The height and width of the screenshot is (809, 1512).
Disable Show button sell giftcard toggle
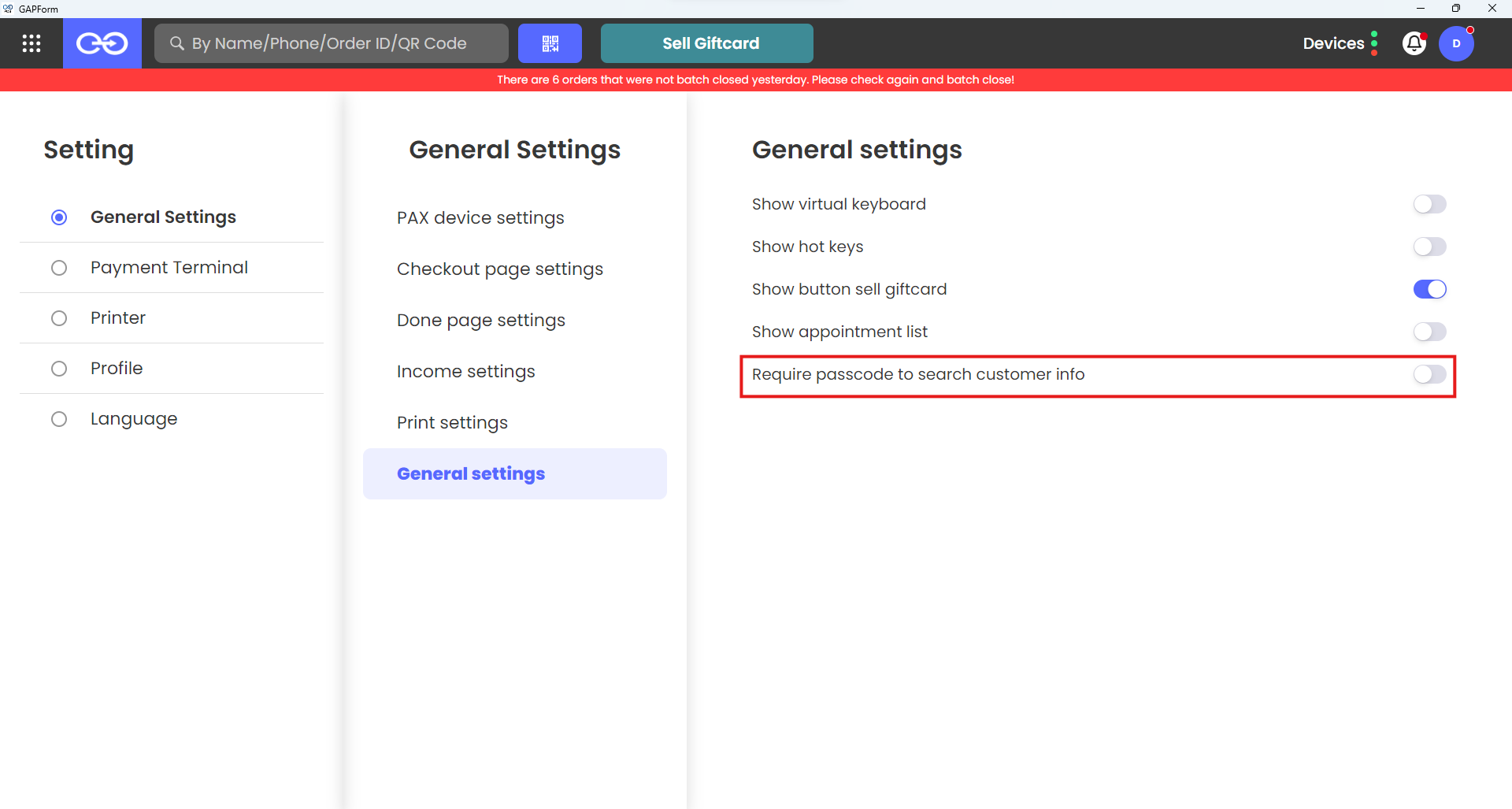(x=1429, y=289)
